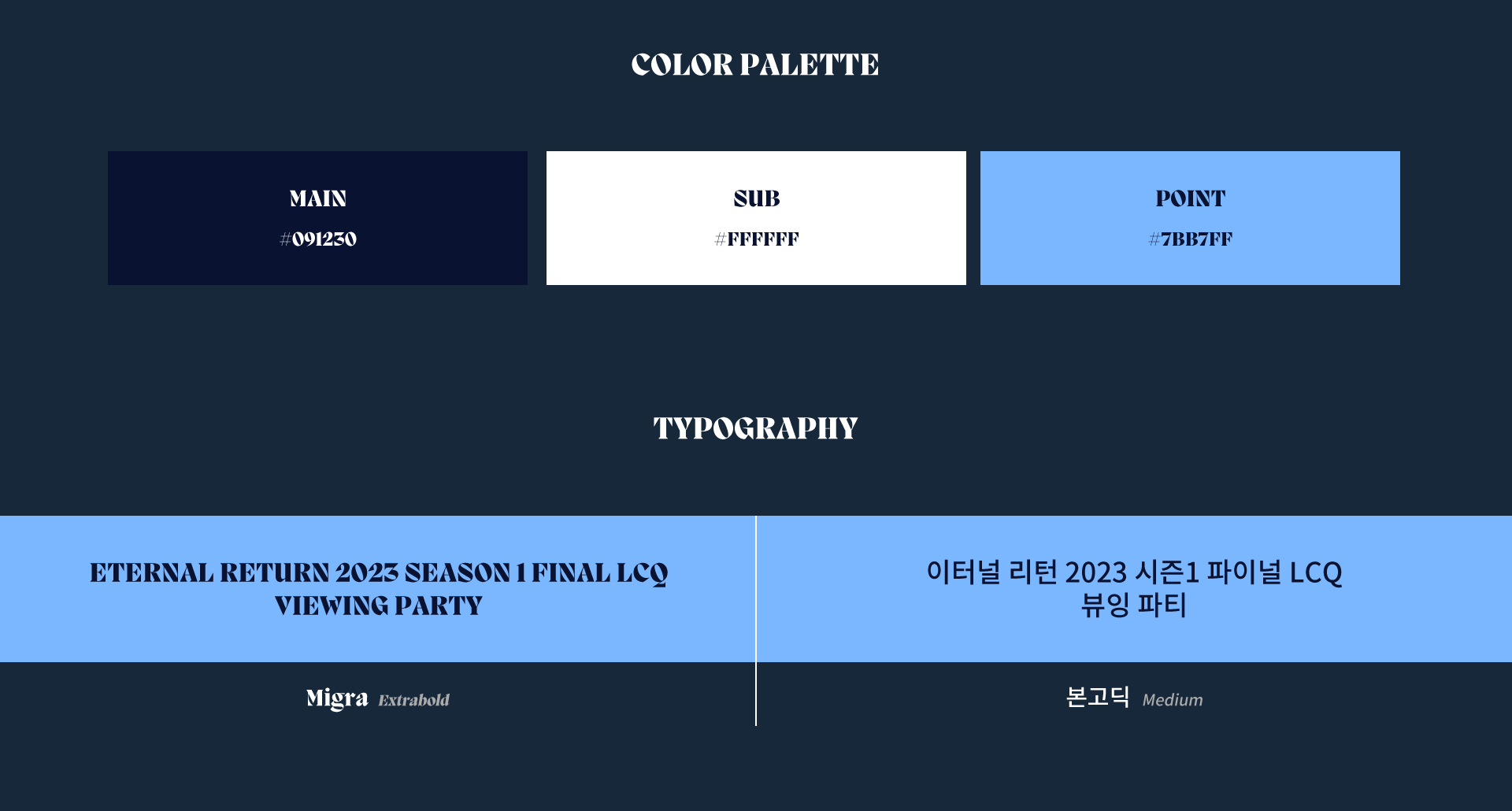Click the TYPOGRAPHY heading
The width and height of the screenshot is (1512, 811).
click(x=755, y=428)
